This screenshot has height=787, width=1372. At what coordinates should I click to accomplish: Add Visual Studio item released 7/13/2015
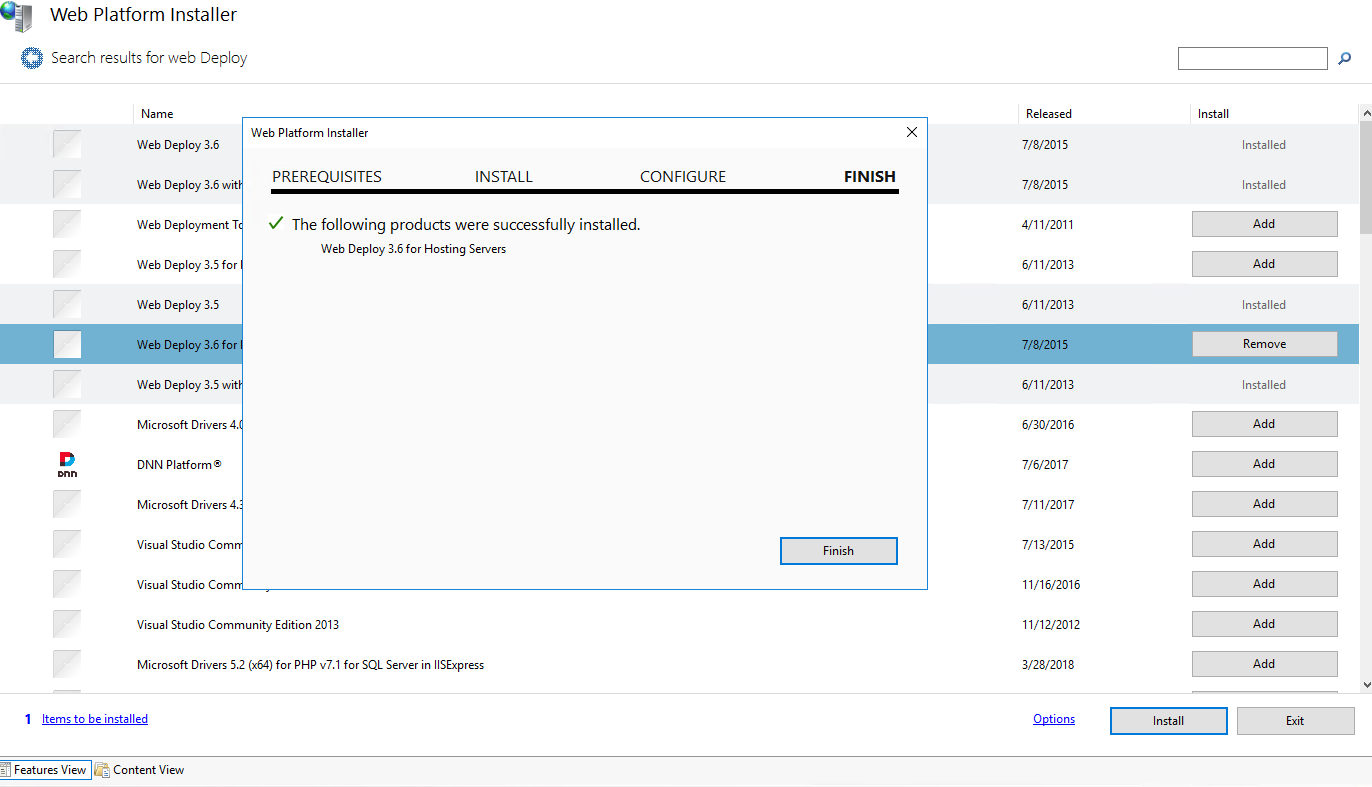[1264, 544]
